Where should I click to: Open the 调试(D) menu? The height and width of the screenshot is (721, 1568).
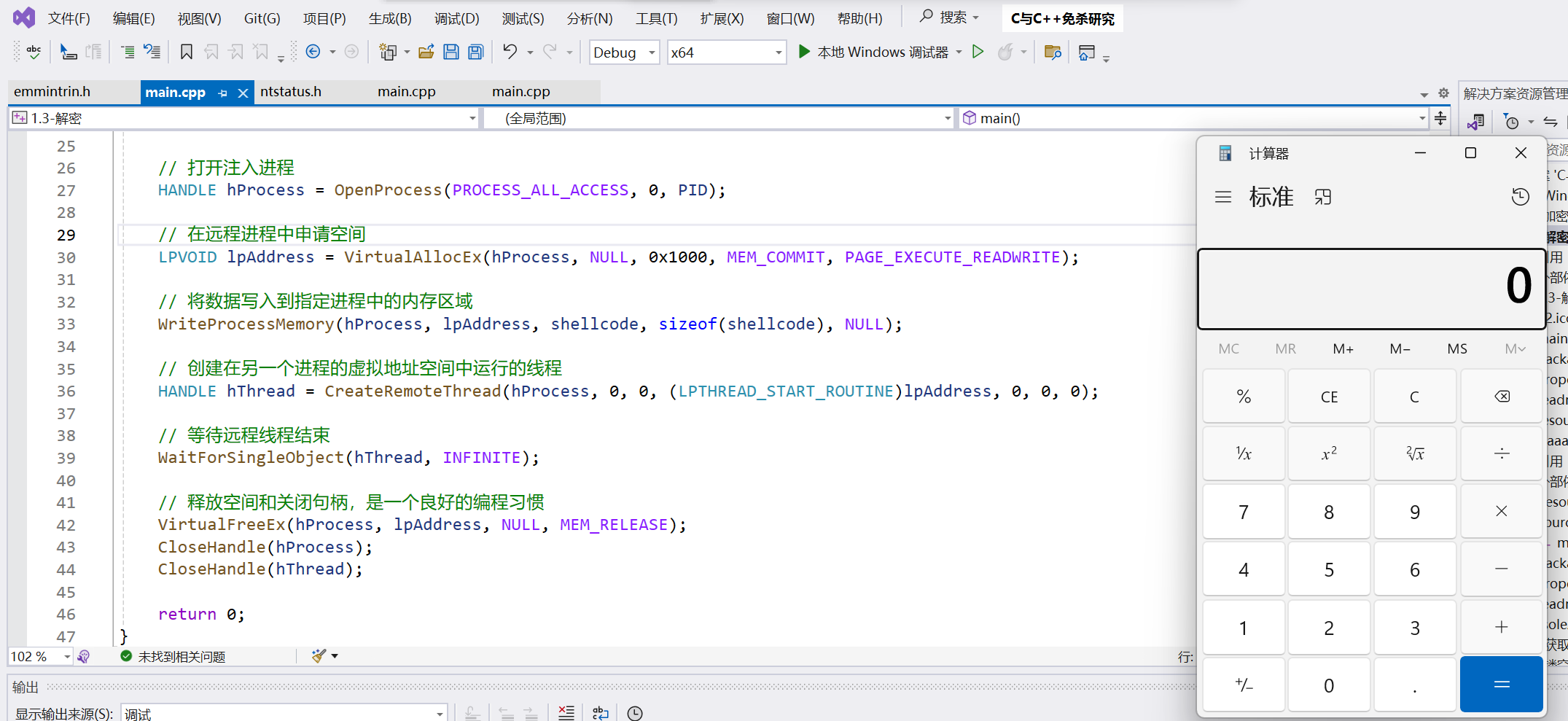(x=456, y=18)
